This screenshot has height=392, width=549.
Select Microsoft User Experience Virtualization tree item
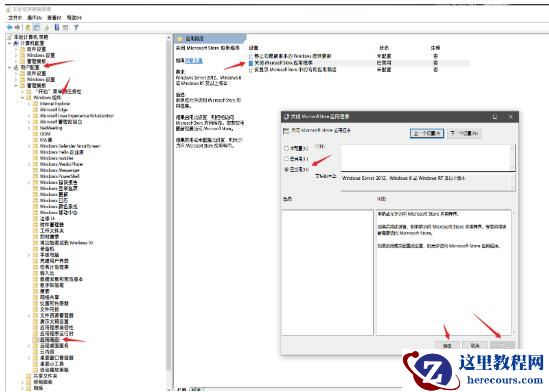pyautogui.click(x=77, y=116)
